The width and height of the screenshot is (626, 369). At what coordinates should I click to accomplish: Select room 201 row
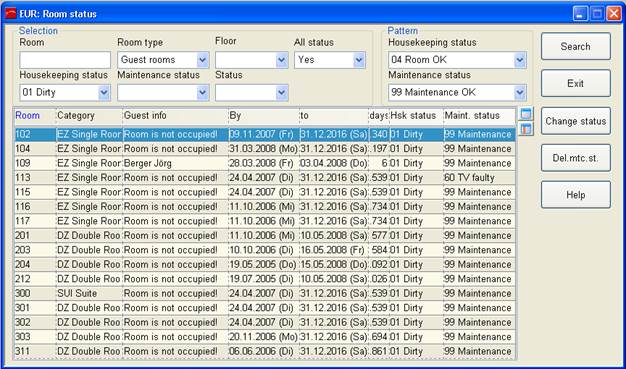coord(265,236)
